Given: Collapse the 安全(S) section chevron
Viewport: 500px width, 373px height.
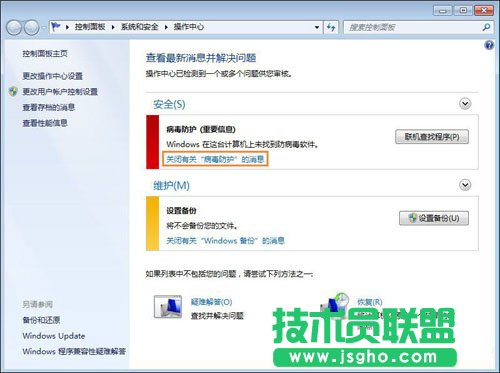Looking at the screenshot, I should click(x=465, y=104).
